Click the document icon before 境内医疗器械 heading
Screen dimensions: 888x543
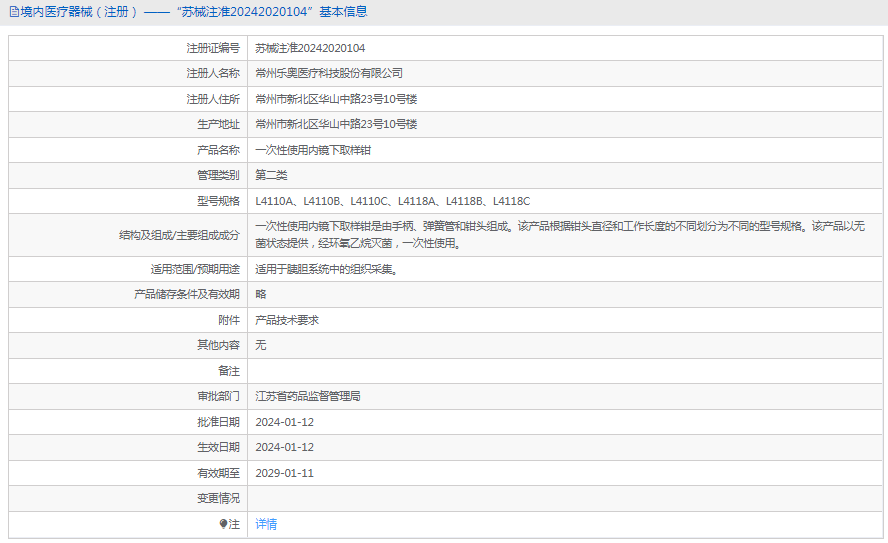(x=14, y=12)
